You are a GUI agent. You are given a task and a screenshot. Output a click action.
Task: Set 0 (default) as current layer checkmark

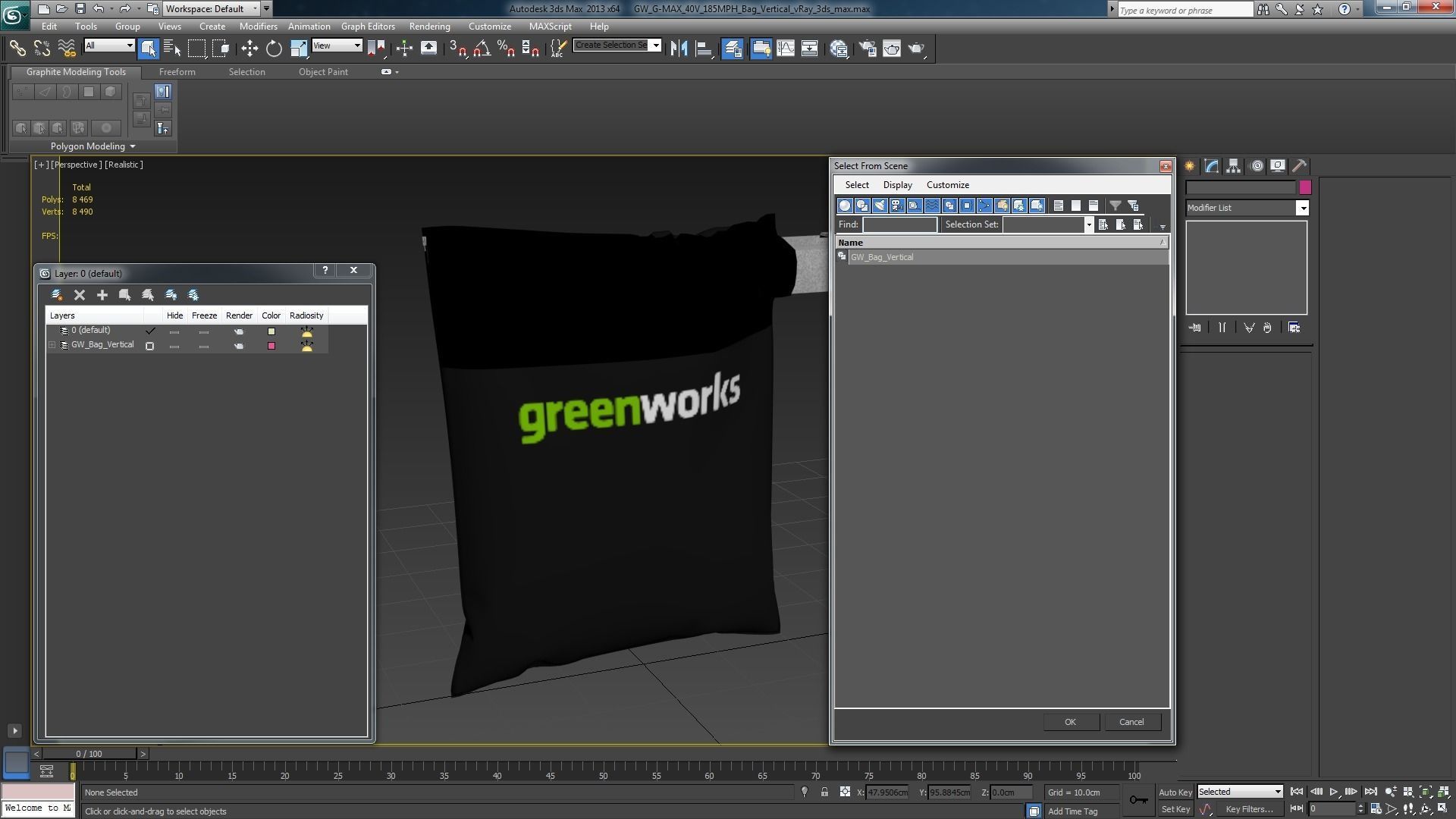[x=150, y=331]
